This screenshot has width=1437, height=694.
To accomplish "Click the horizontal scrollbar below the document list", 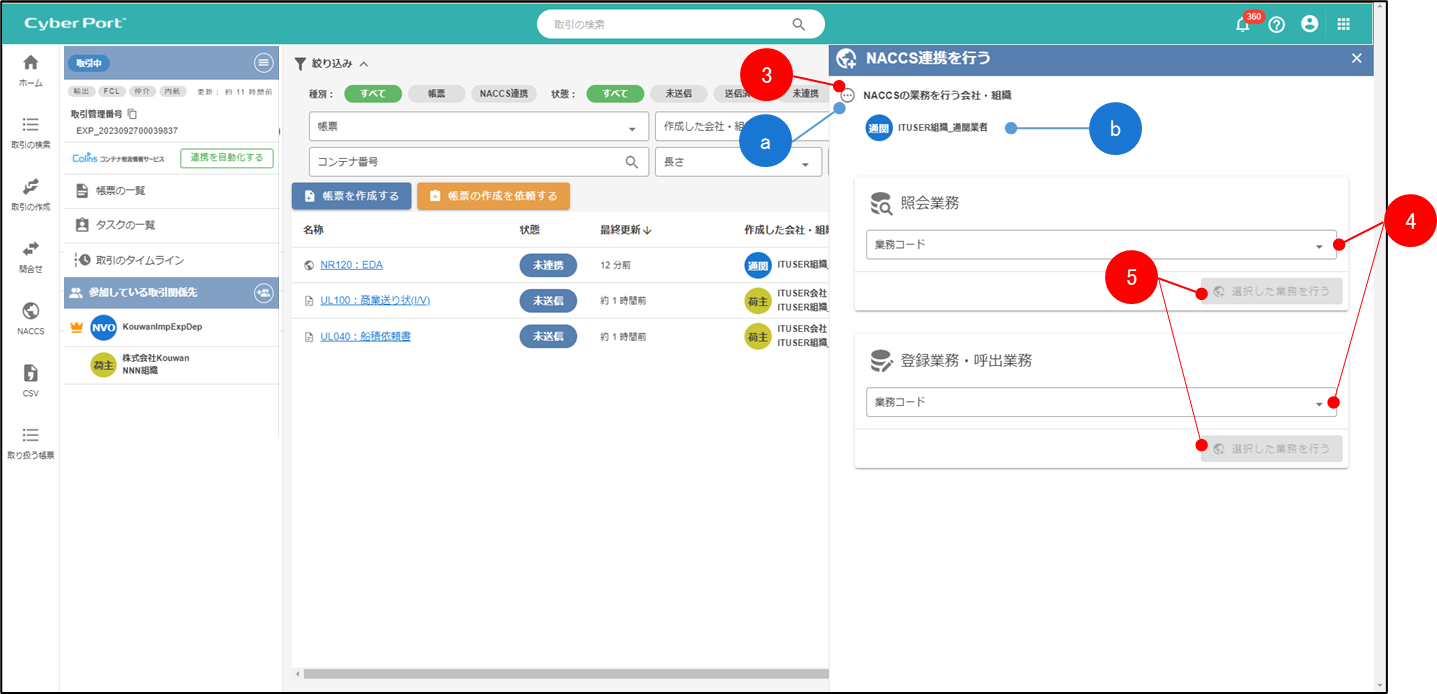I will pyautogui.click(x=560, y=673).
